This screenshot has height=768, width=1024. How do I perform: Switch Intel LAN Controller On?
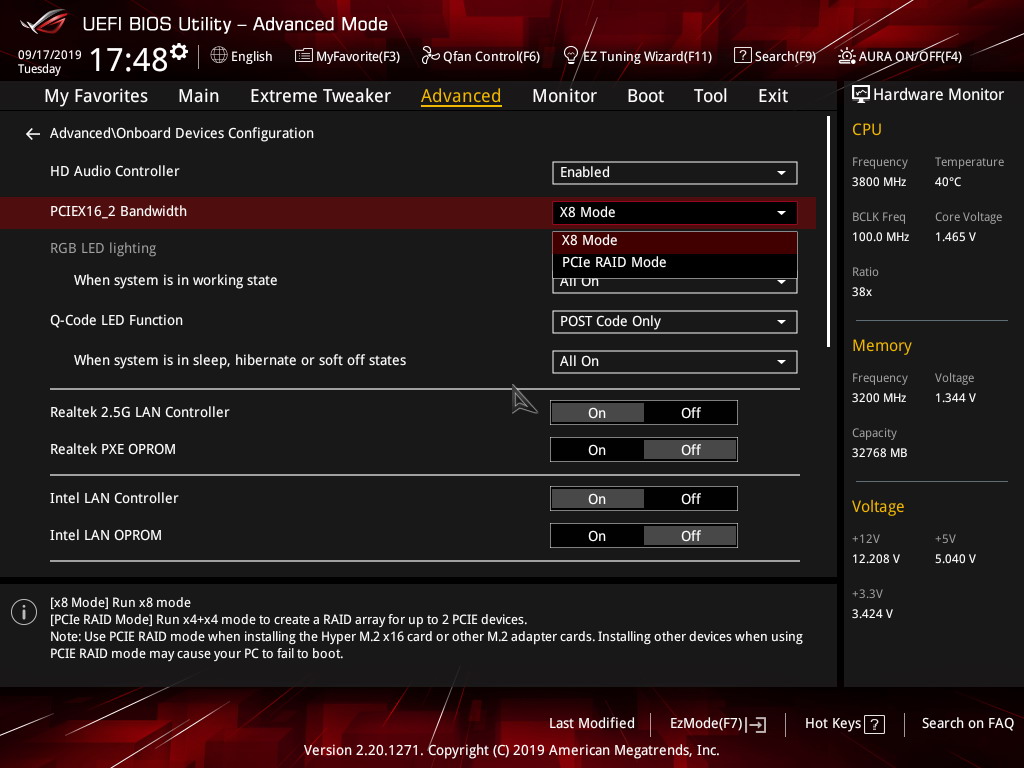coord(597,499)
